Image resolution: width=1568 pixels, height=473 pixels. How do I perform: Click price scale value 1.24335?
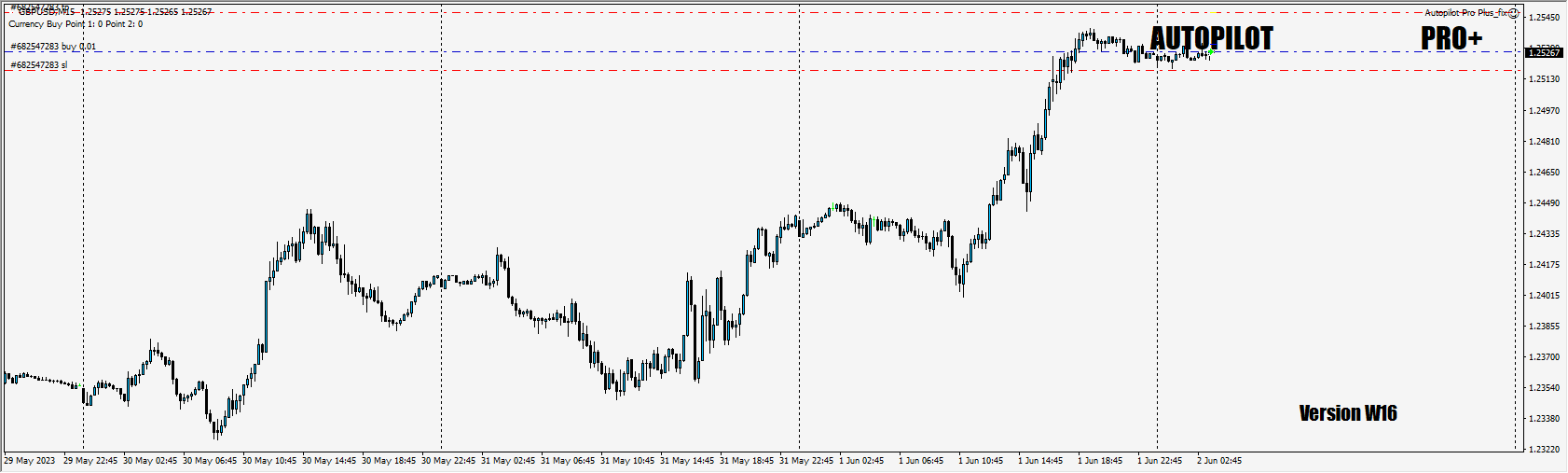coord(1546,234)
